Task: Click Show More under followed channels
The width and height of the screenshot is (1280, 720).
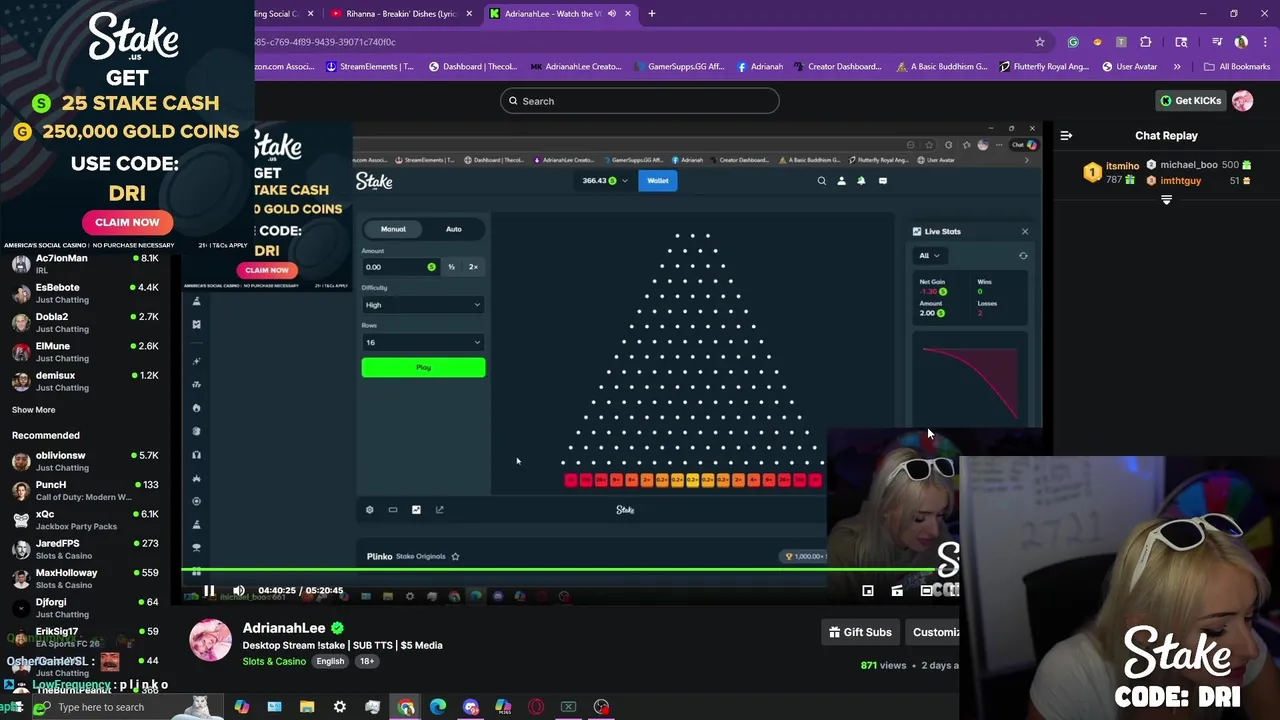Action: (x=33, y=410)
